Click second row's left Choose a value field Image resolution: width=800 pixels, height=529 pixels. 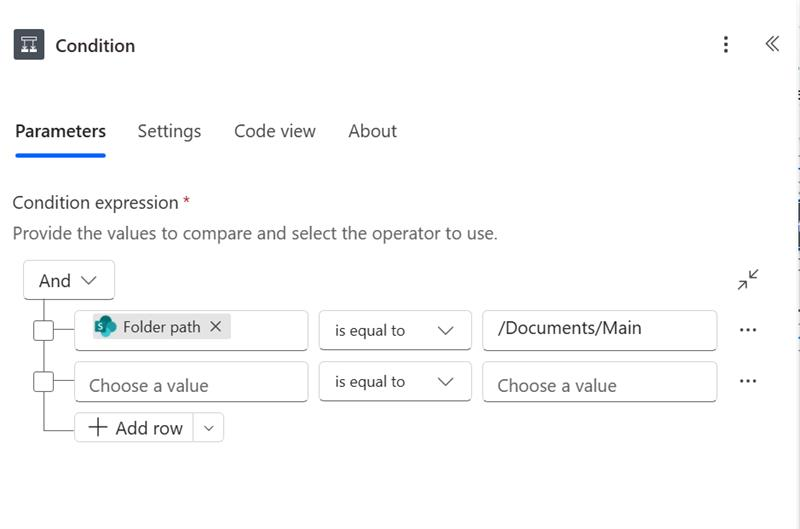click(191, 384)
